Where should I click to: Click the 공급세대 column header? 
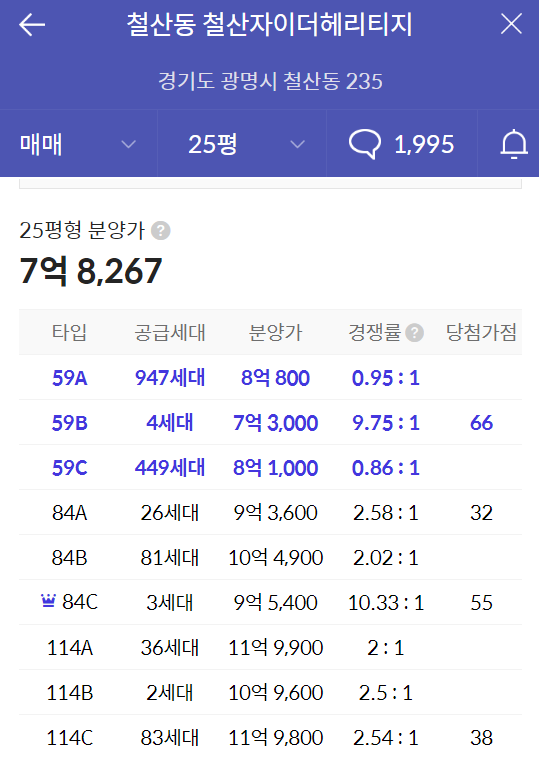170,333
